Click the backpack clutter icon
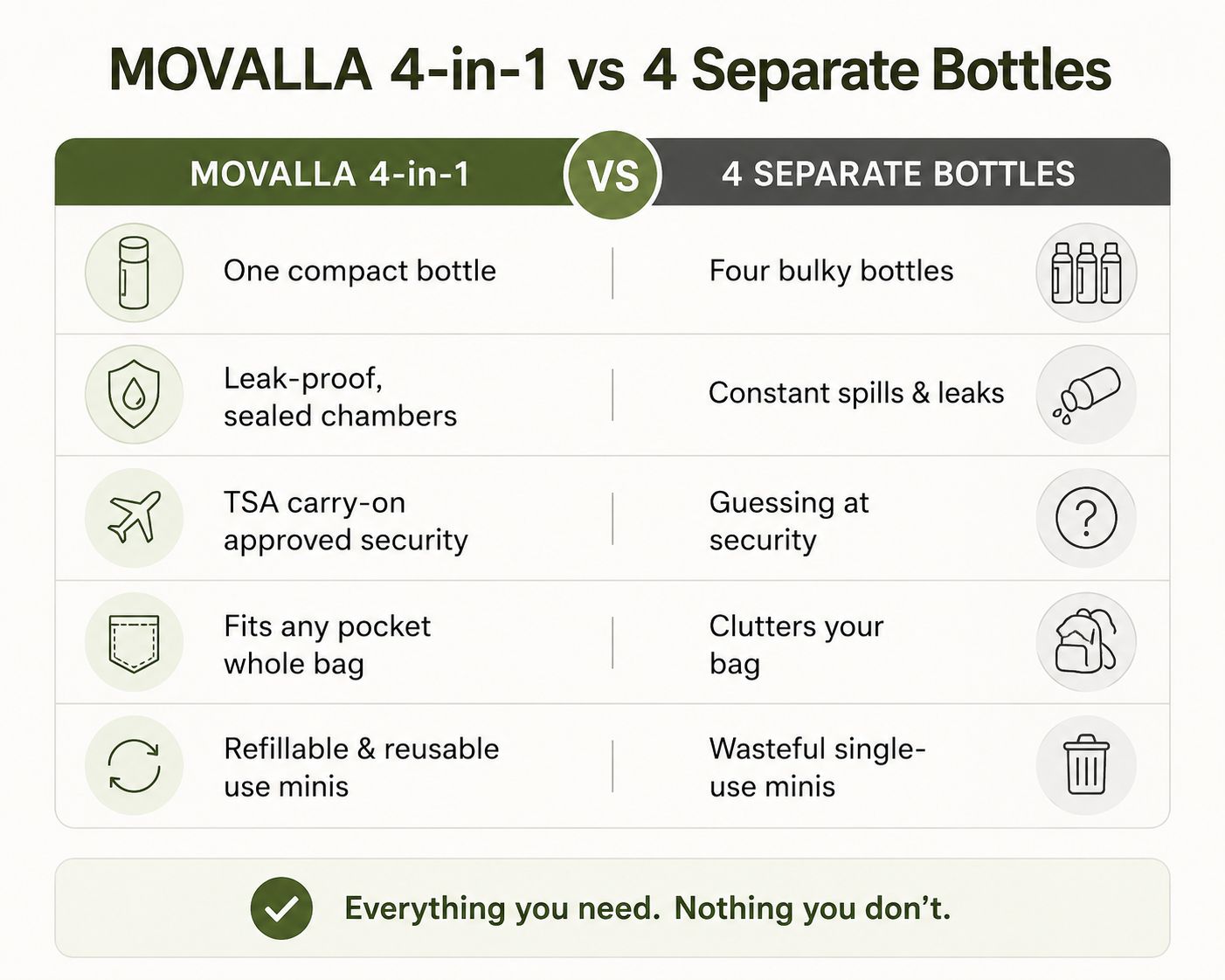 1086,642
